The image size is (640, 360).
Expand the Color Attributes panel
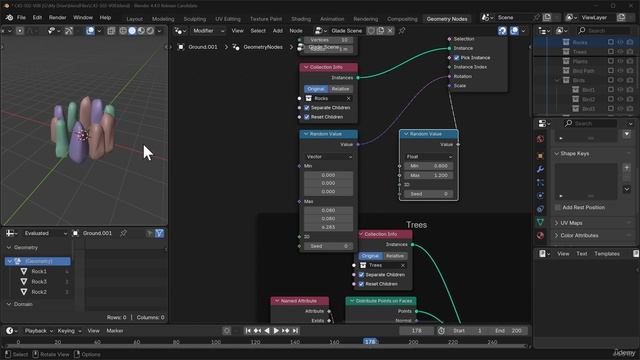[x=557, y=236]
